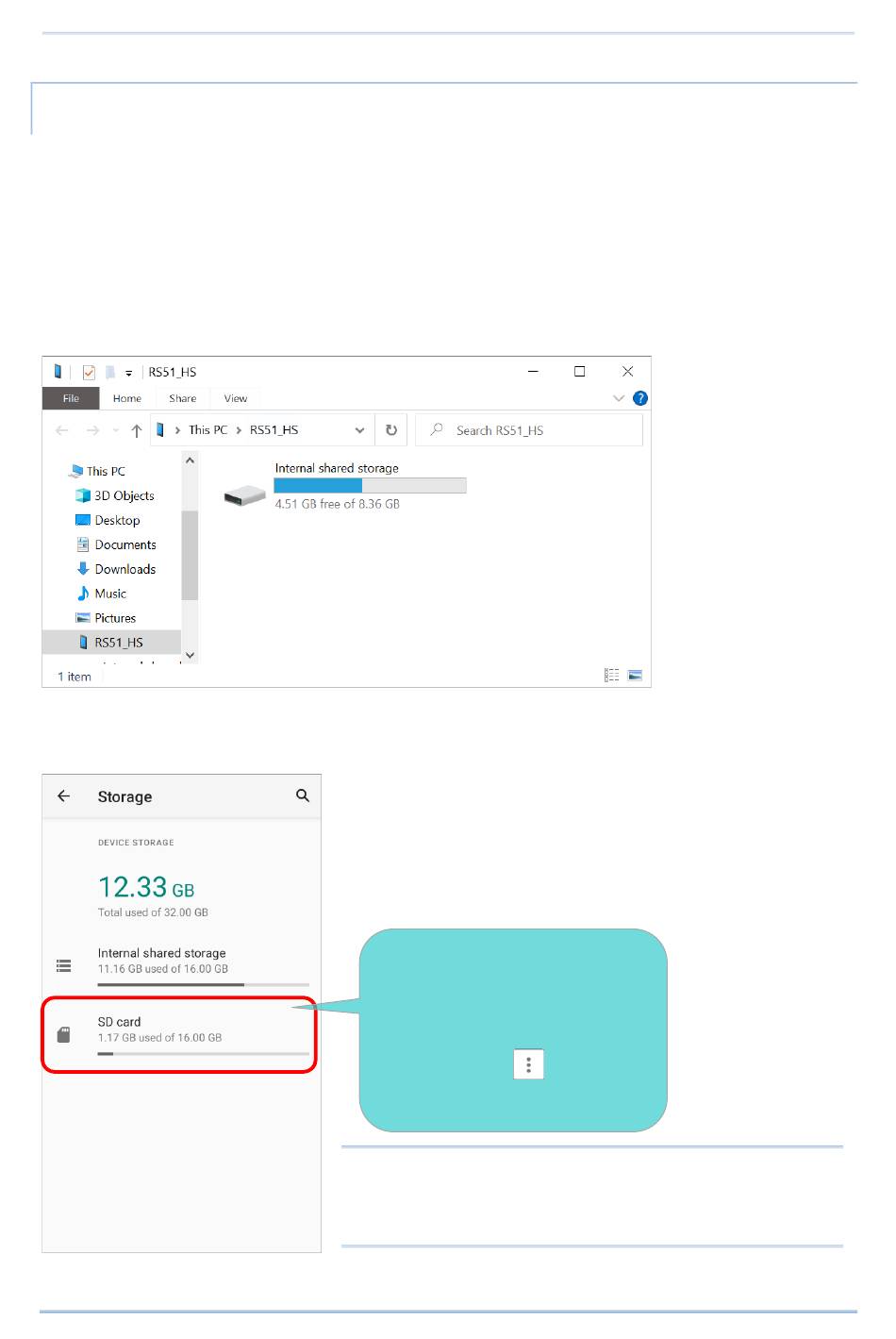
Task: Click RS51_HS in address path
Action: 274,429
